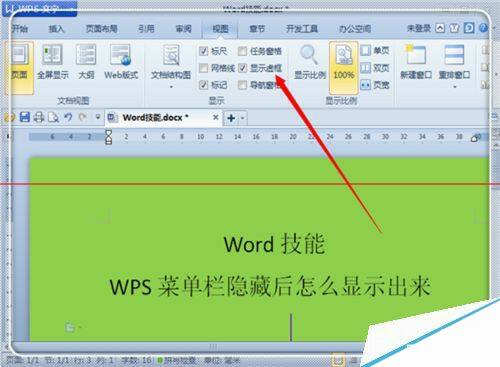Toggle the Marks (标记) checkbox

(x=203, y=85)
